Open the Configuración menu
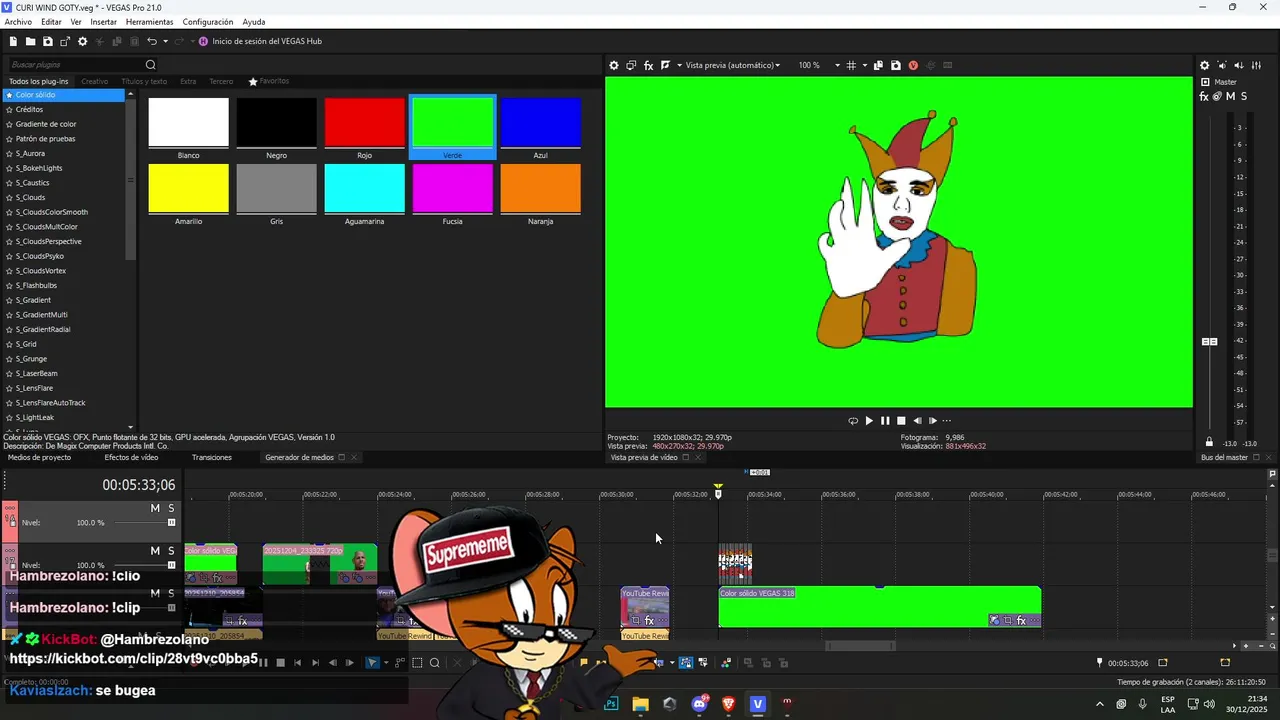 (x=208, y=22)
